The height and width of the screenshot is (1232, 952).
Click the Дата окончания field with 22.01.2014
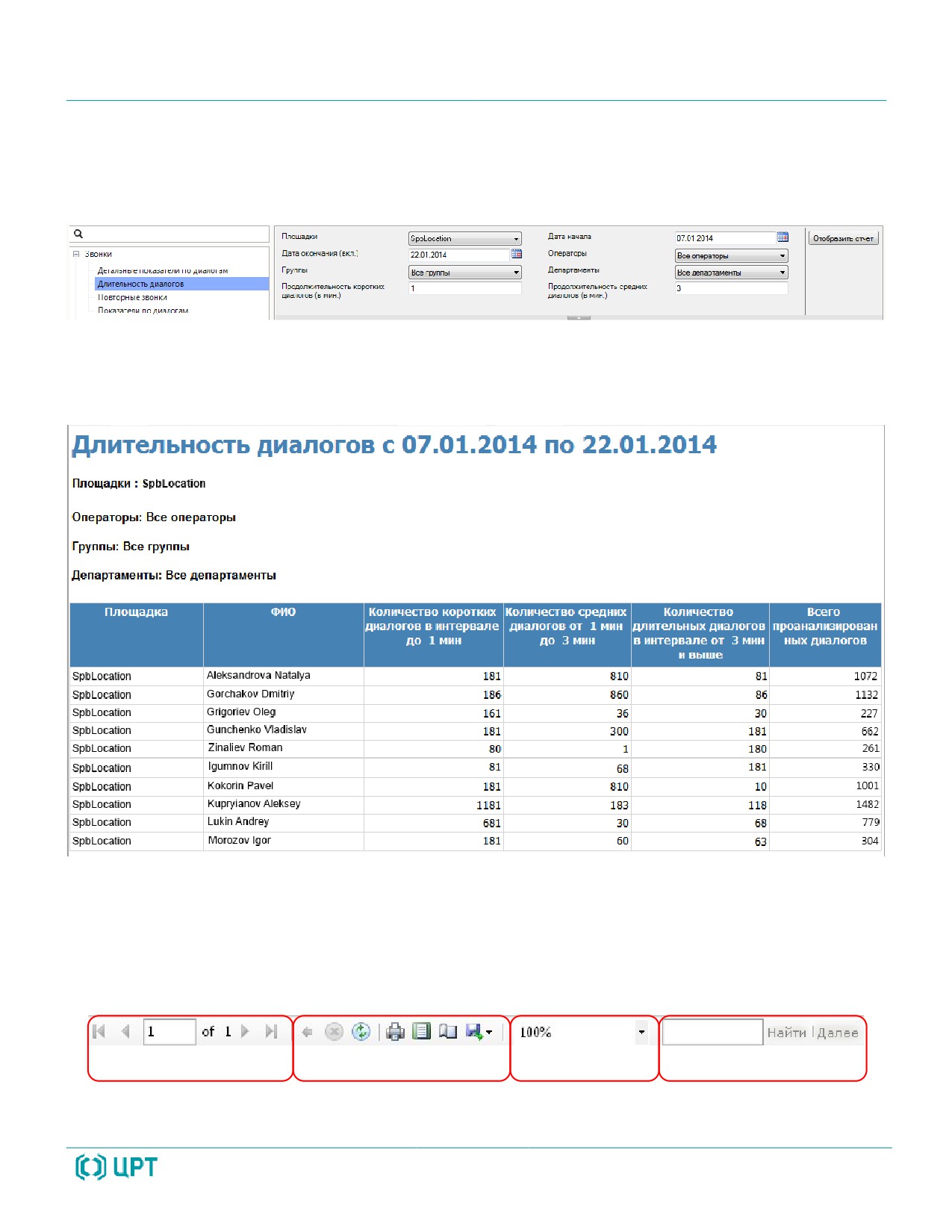(458, 255)
